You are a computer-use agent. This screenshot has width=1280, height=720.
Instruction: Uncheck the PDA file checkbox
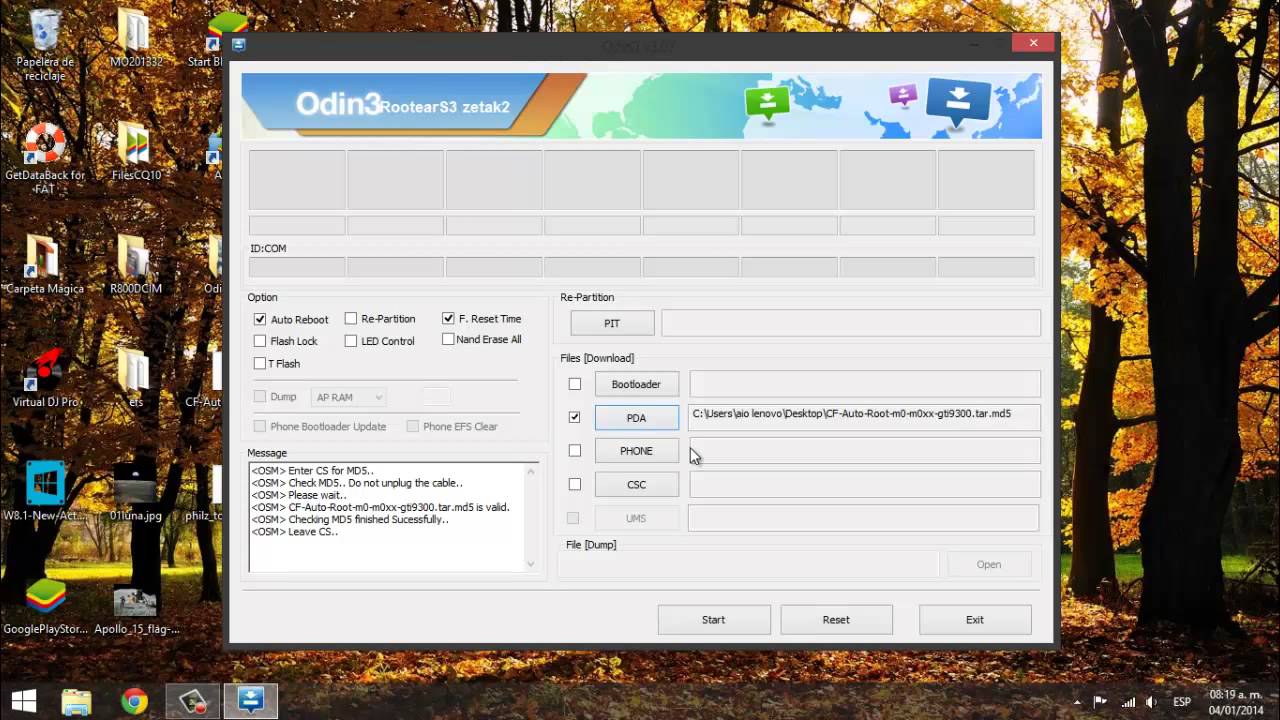574,417
